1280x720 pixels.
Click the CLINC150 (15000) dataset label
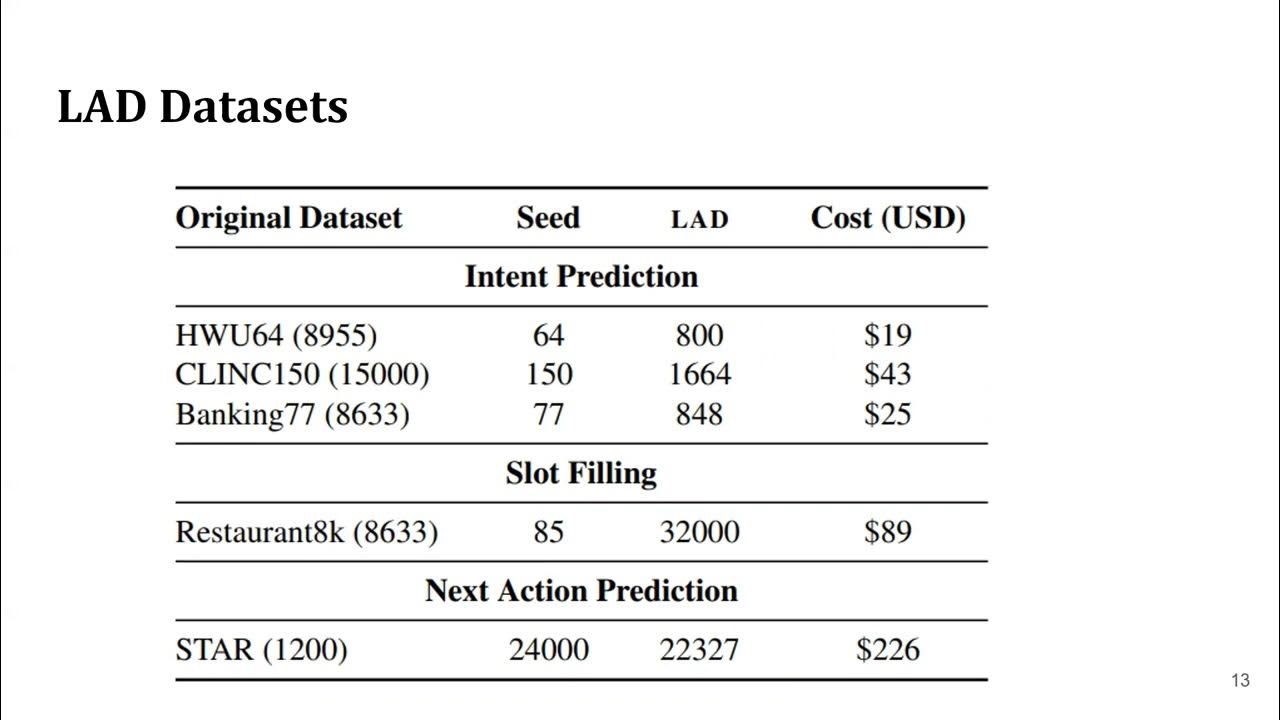click(x=302, y=374)
